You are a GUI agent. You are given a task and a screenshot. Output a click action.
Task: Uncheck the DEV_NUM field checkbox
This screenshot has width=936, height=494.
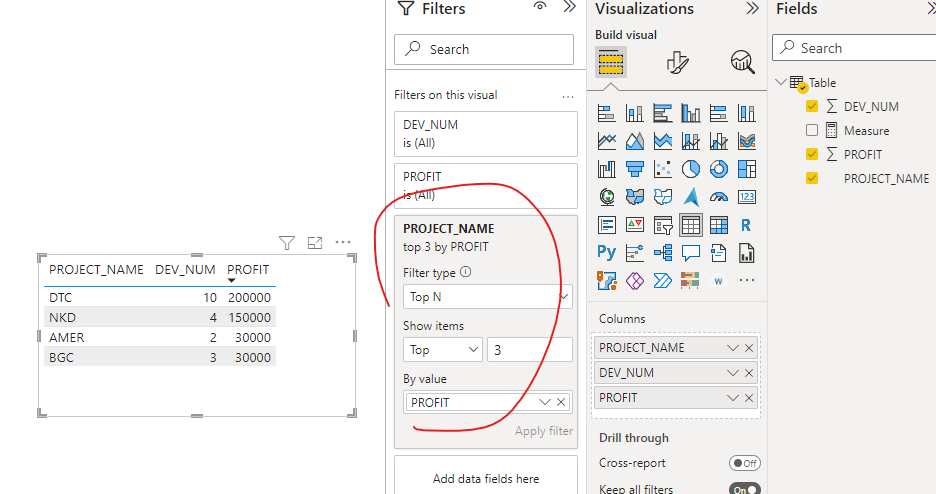(812, 106)
